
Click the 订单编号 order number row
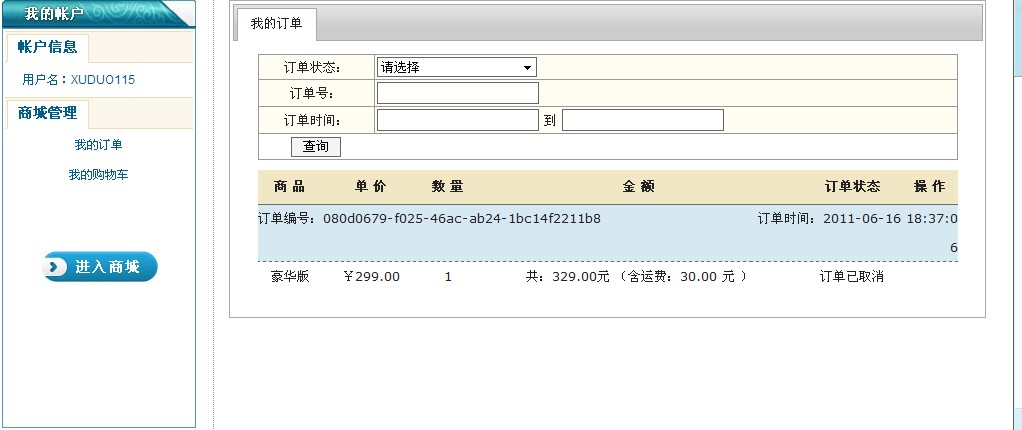point(429,219)
